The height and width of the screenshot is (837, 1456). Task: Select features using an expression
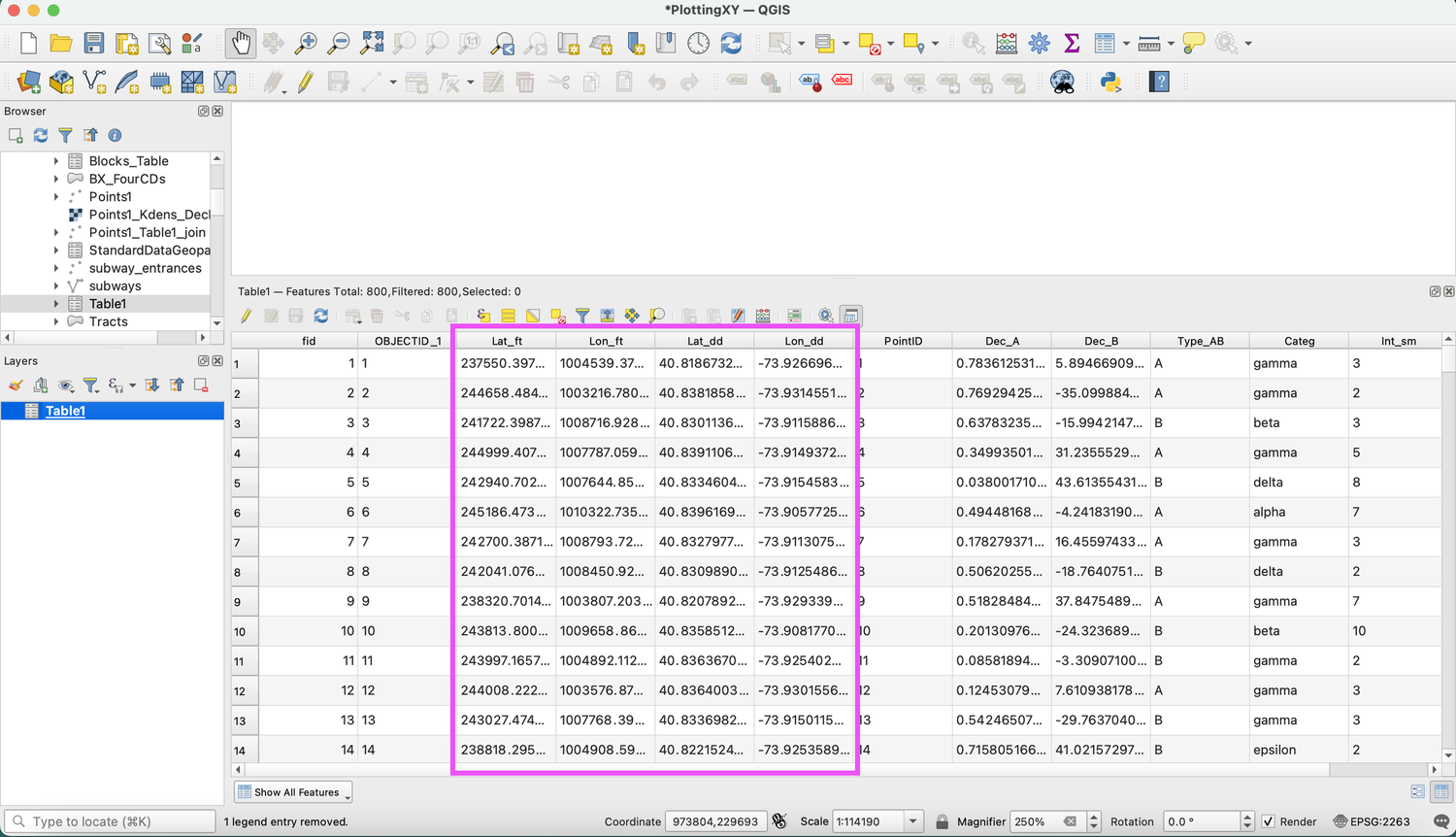click(x=482, y=316)
